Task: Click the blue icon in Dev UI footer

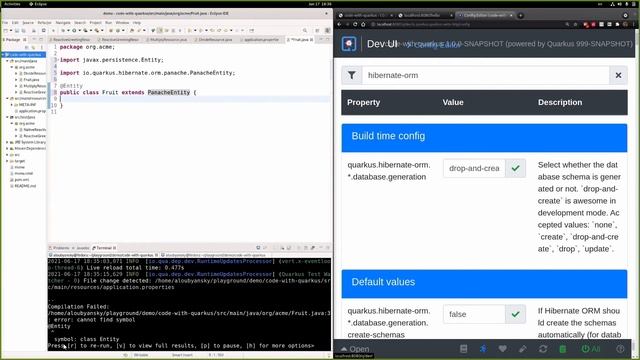Action: (x=483, y=349)
